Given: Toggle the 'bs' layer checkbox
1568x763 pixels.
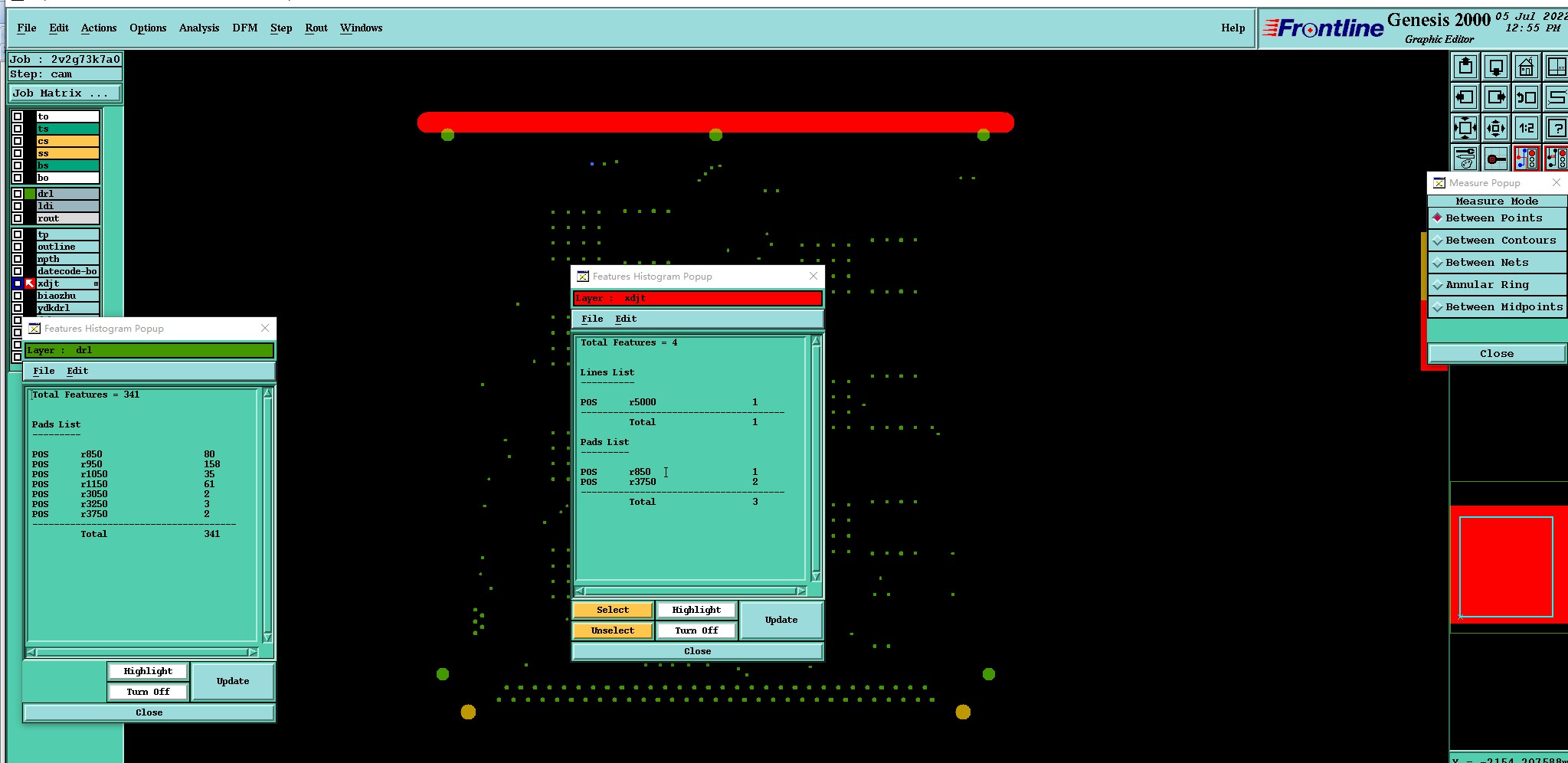Looking at the screenshot, I should click(18, 165).
